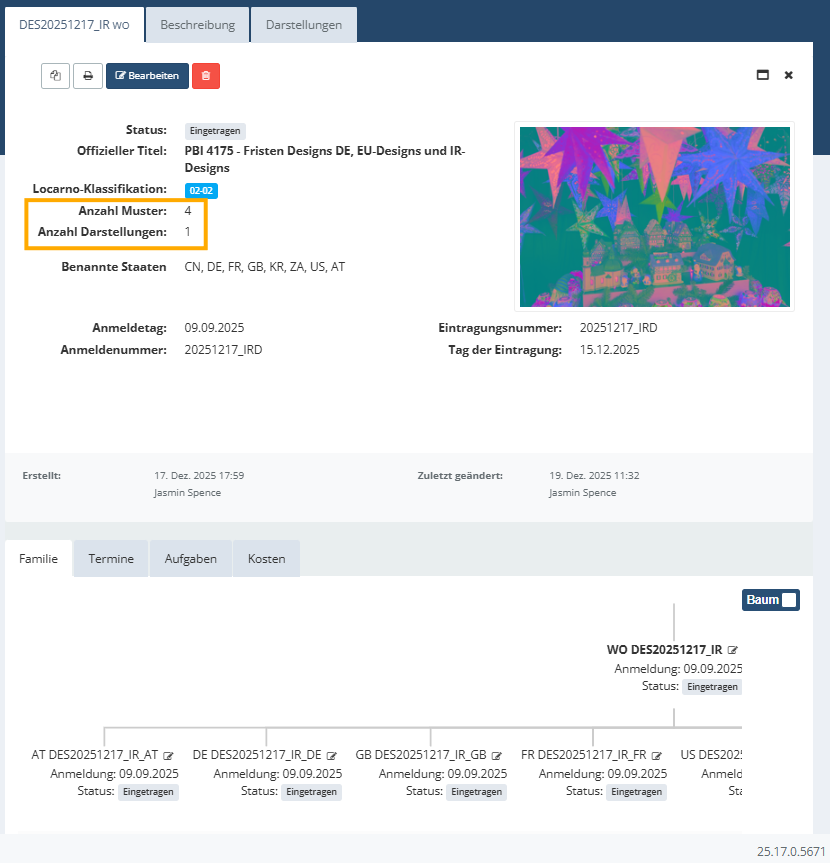
Task: Click Eingetragen badge of the AT entry
Action: (149, 792)
